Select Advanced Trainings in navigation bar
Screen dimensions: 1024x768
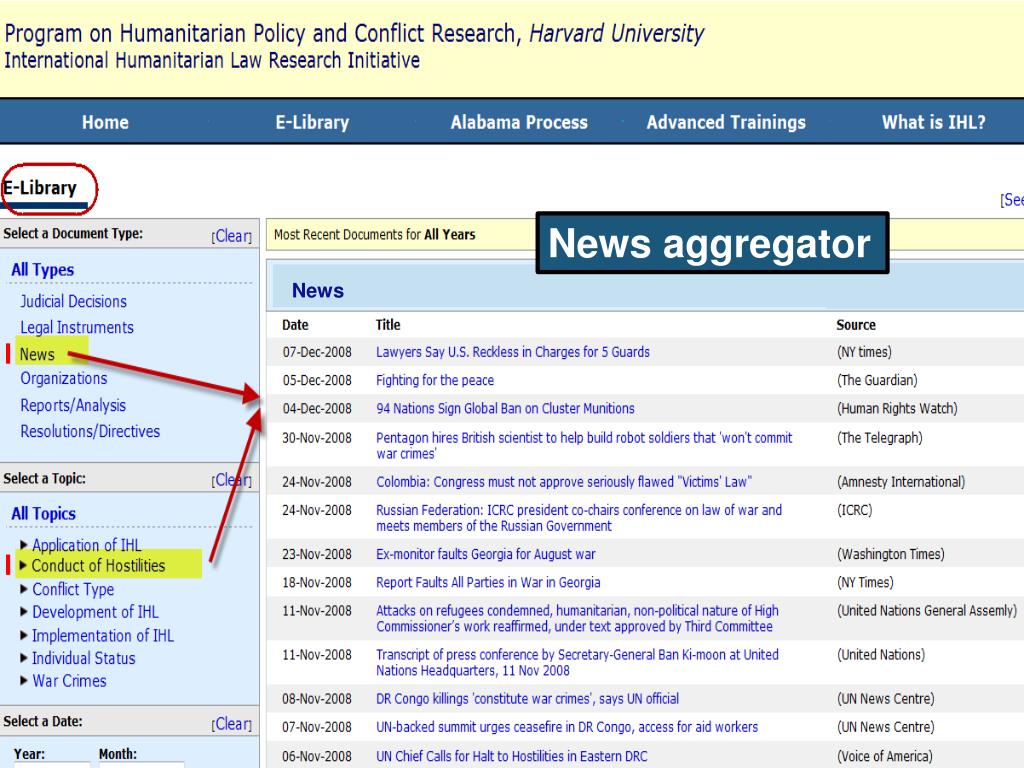726,123
